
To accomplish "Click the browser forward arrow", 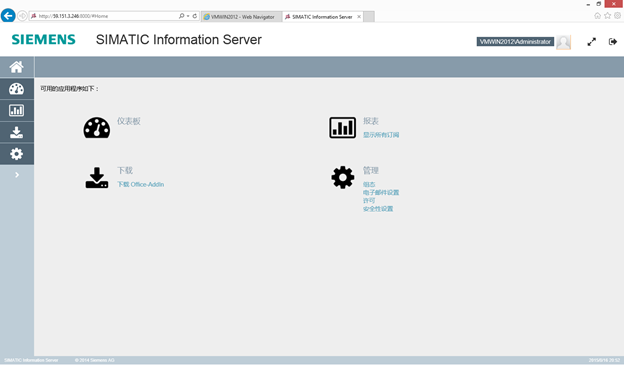I will point(22,16).
